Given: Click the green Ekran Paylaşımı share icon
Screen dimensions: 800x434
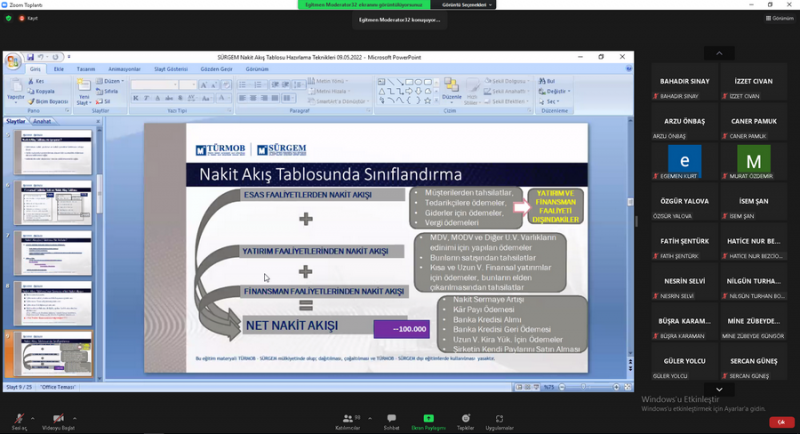Looking at the screenshot, I should 428,418.
